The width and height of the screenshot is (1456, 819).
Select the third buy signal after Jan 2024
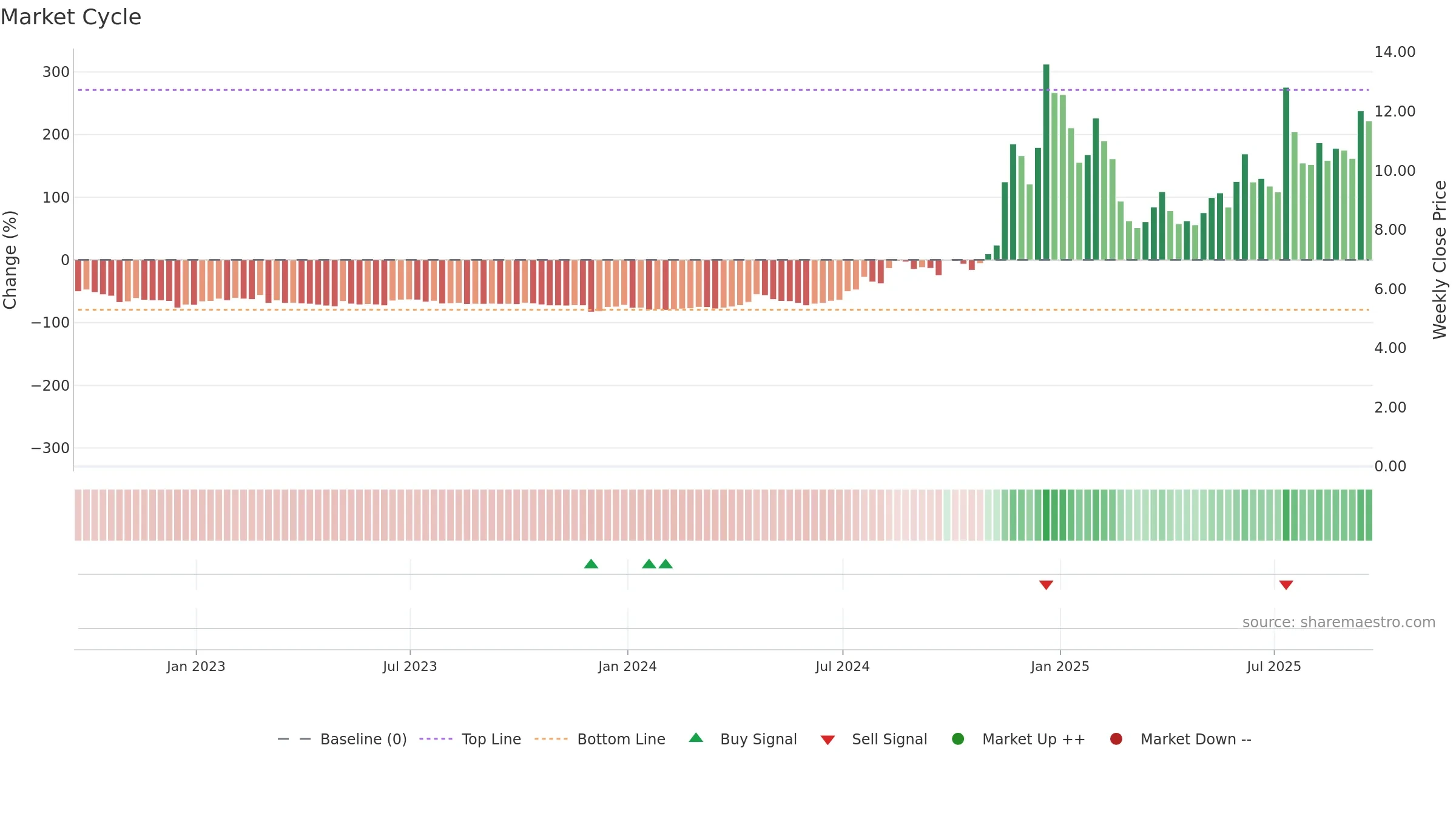coord(666,564)
